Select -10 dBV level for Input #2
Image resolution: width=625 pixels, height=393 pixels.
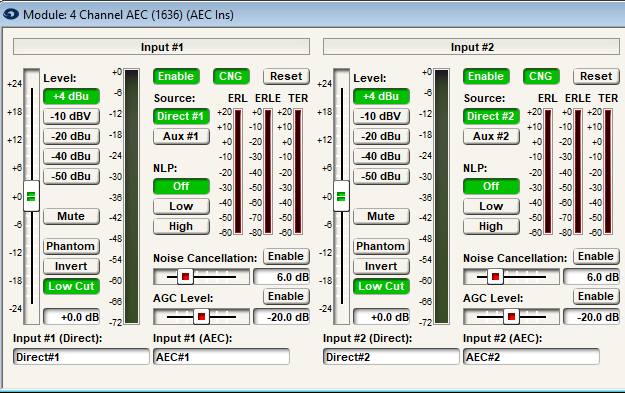(x=381, y=116)
